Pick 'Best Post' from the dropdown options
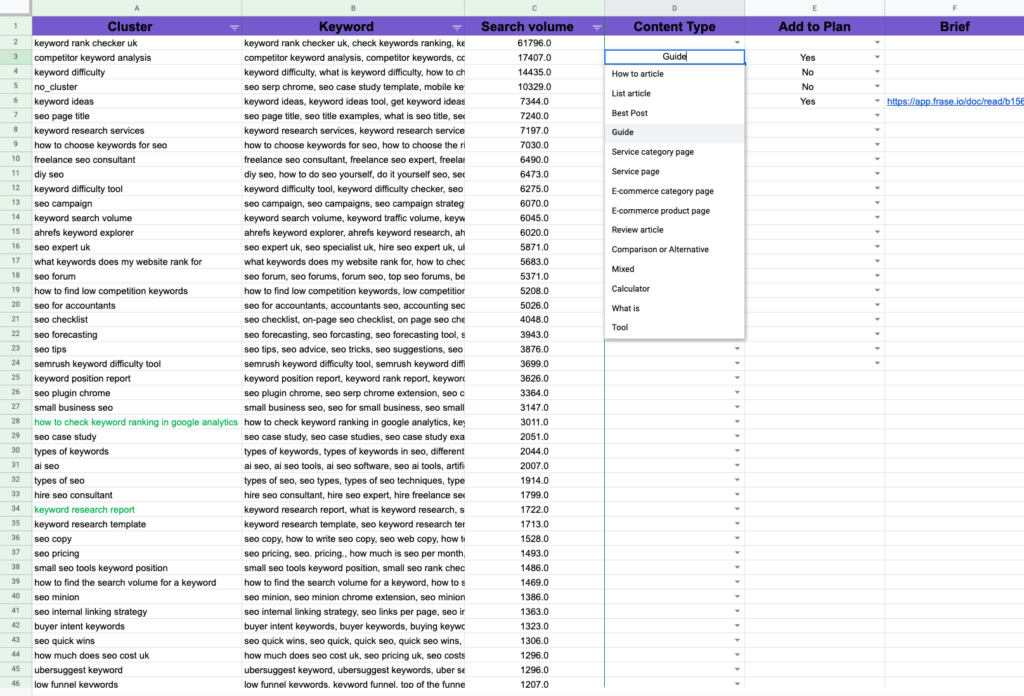This screenshot has width=1024, height=696. pos(630,113)
